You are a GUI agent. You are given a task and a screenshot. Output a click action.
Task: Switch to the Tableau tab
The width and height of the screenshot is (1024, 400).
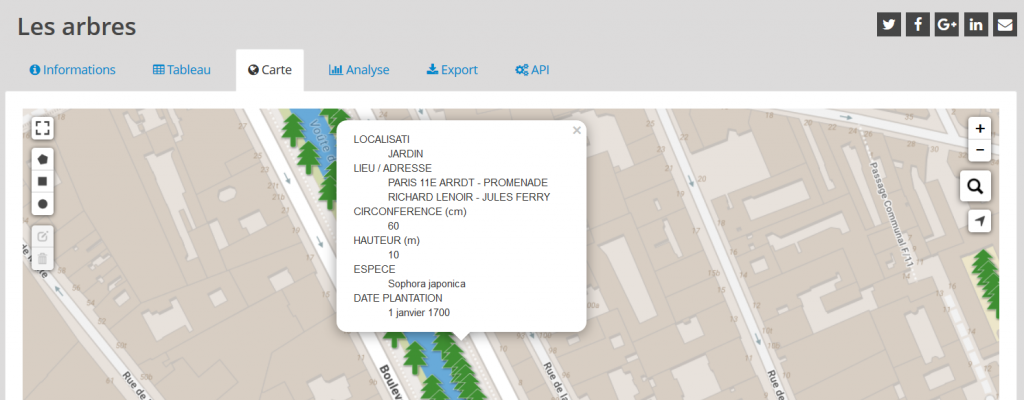tap(181, 70)
